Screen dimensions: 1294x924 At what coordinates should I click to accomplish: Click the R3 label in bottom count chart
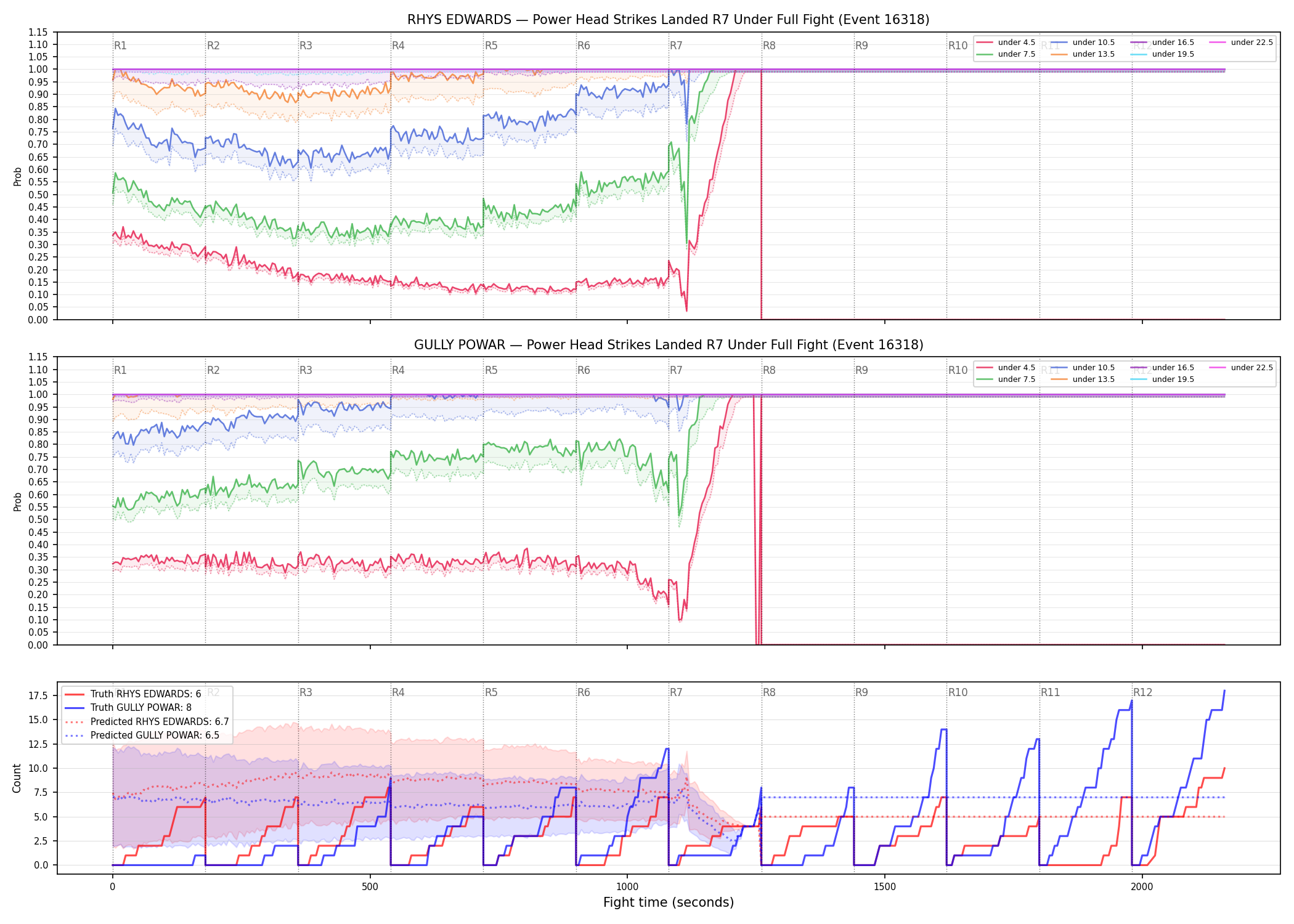click(x=306, y=692)
